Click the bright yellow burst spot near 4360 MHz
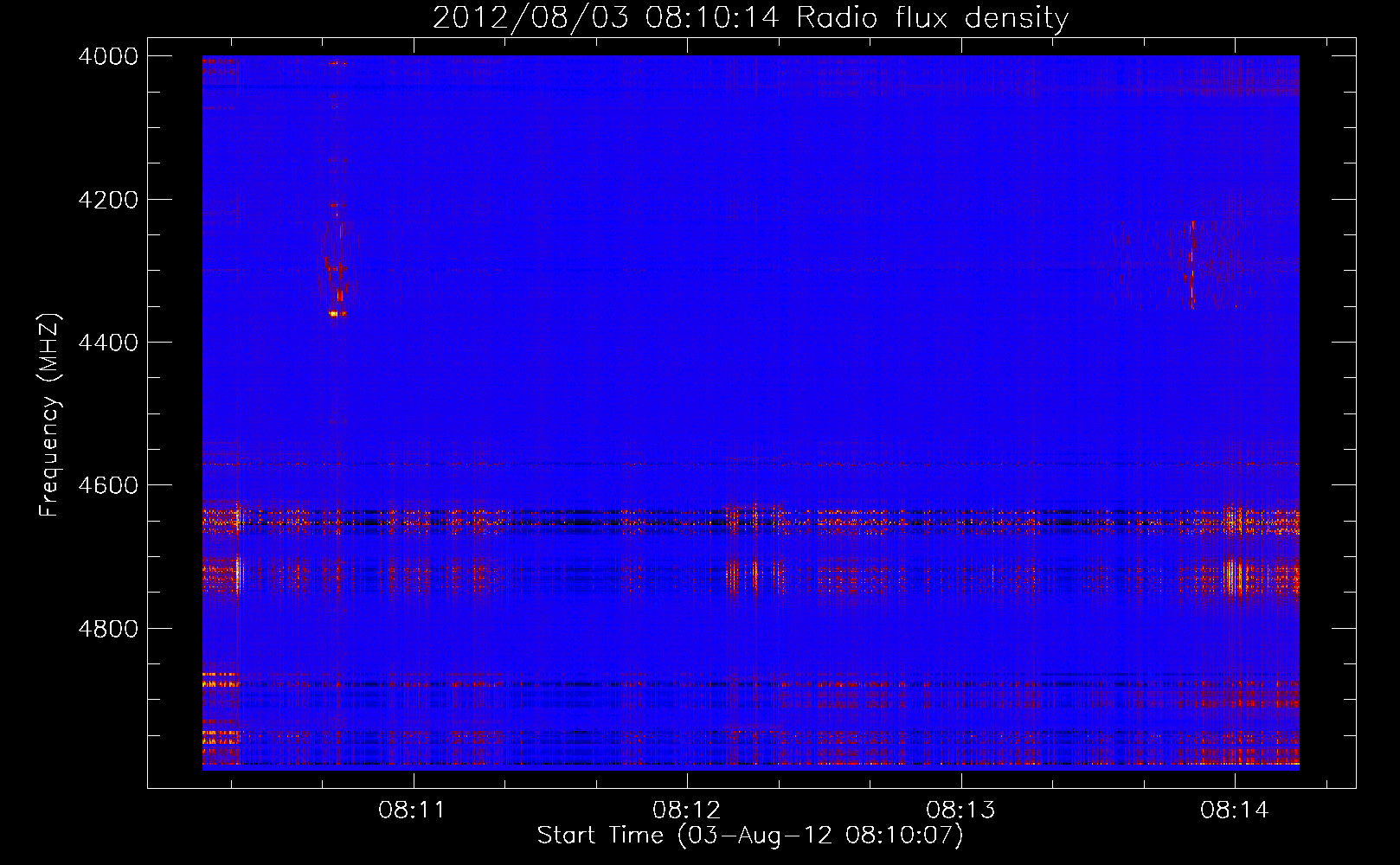The height and width of the screenshot is (865, 1400). [336, 314]
